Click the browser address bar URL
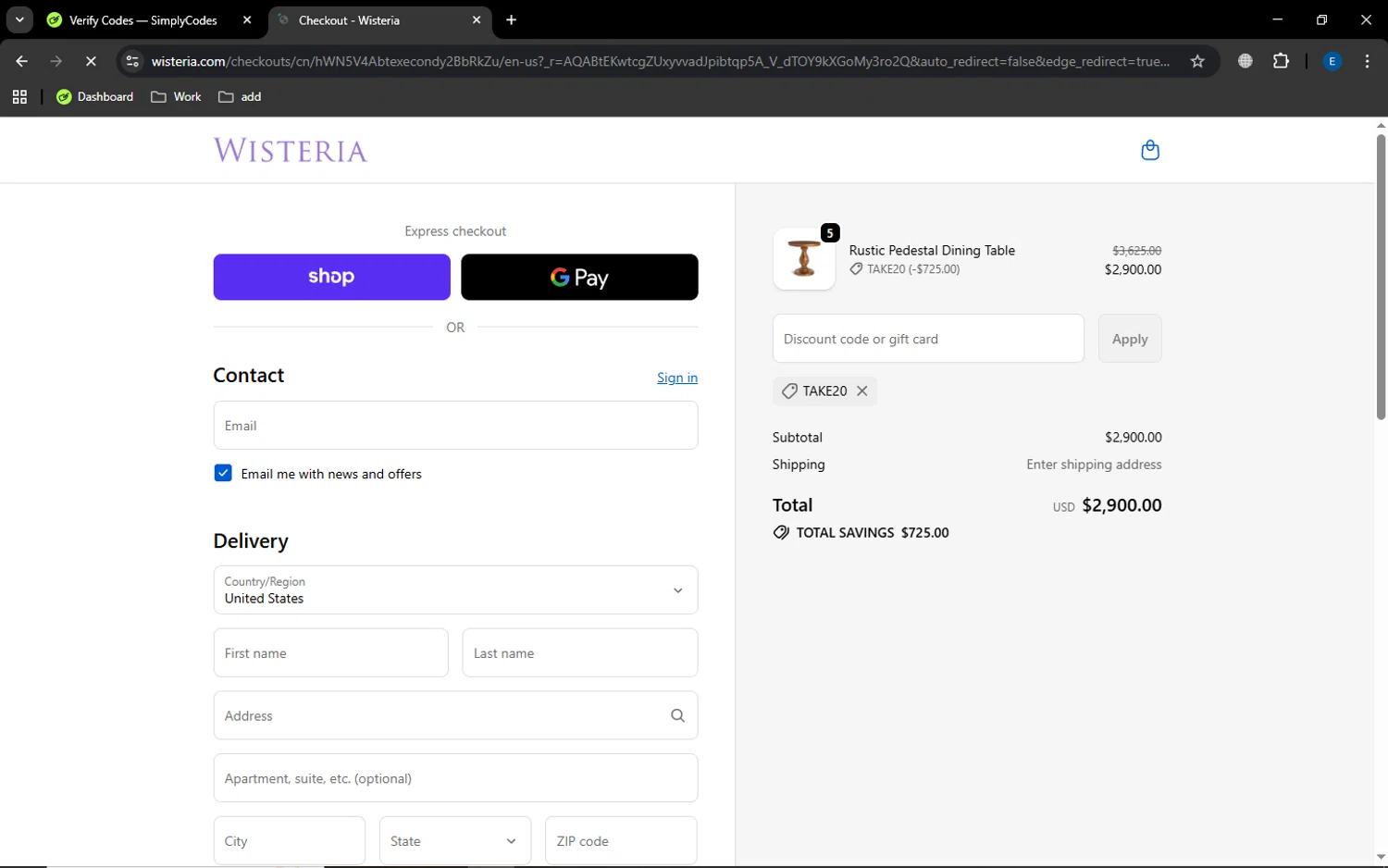The width and height of the screenshot is (1388, 868). 661,61
